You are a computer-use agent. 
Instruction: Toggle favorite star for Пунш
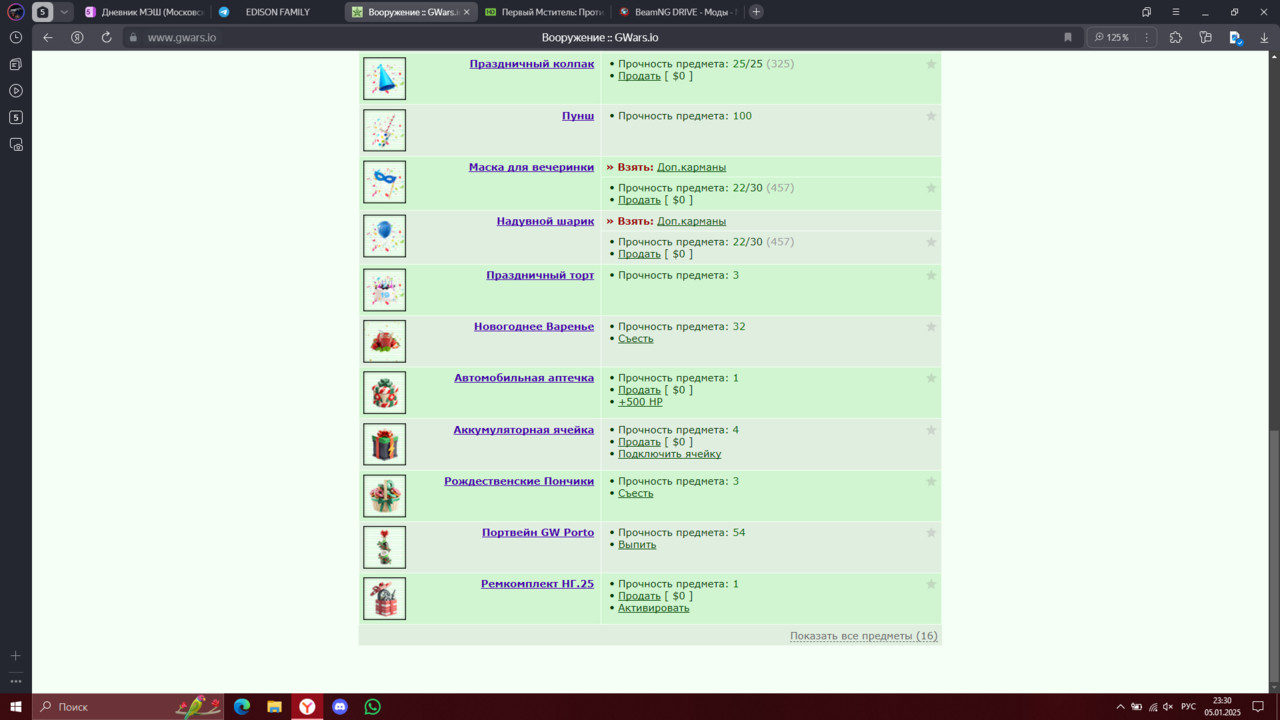pyautogui.click(x=931, y=116)
